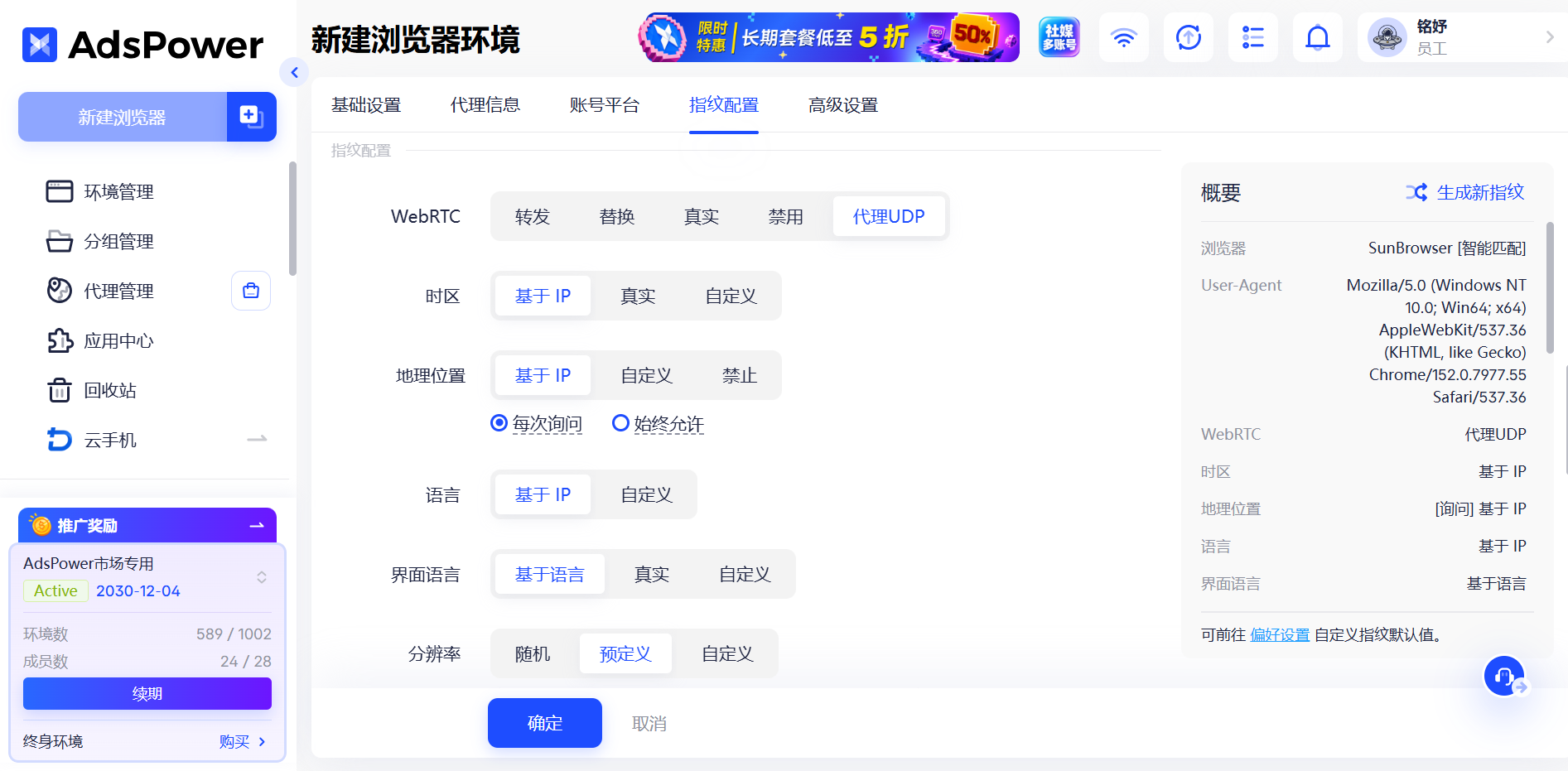This screenshot has width=1568, height=771.
Task: Set 分辨率 to 随机
Action: [533, 653]
